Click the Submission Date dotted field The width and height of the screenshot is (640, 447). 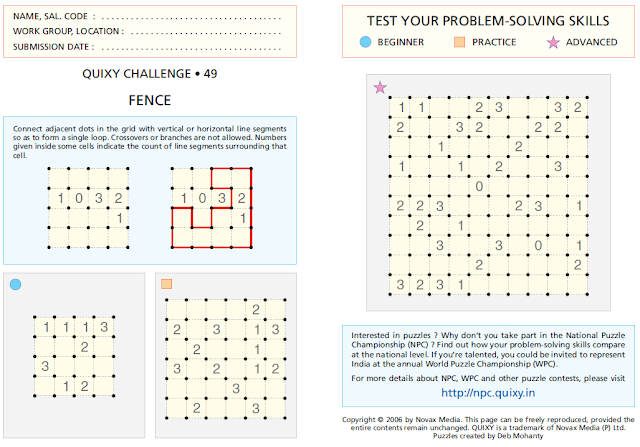click(x=191, y=49)
